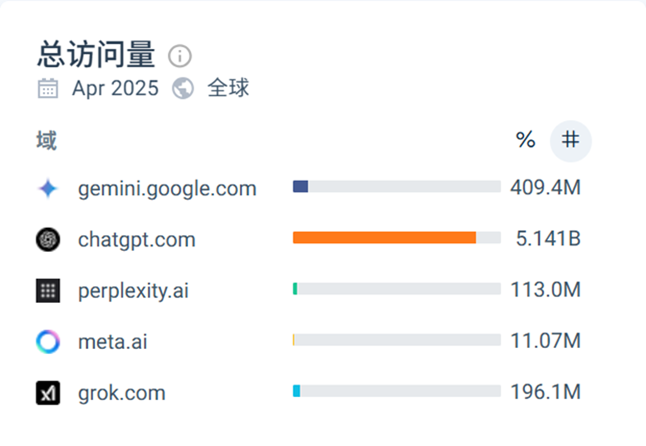
Task: Open the Apr 2025 date selector
Action: [x=115, y=89]
